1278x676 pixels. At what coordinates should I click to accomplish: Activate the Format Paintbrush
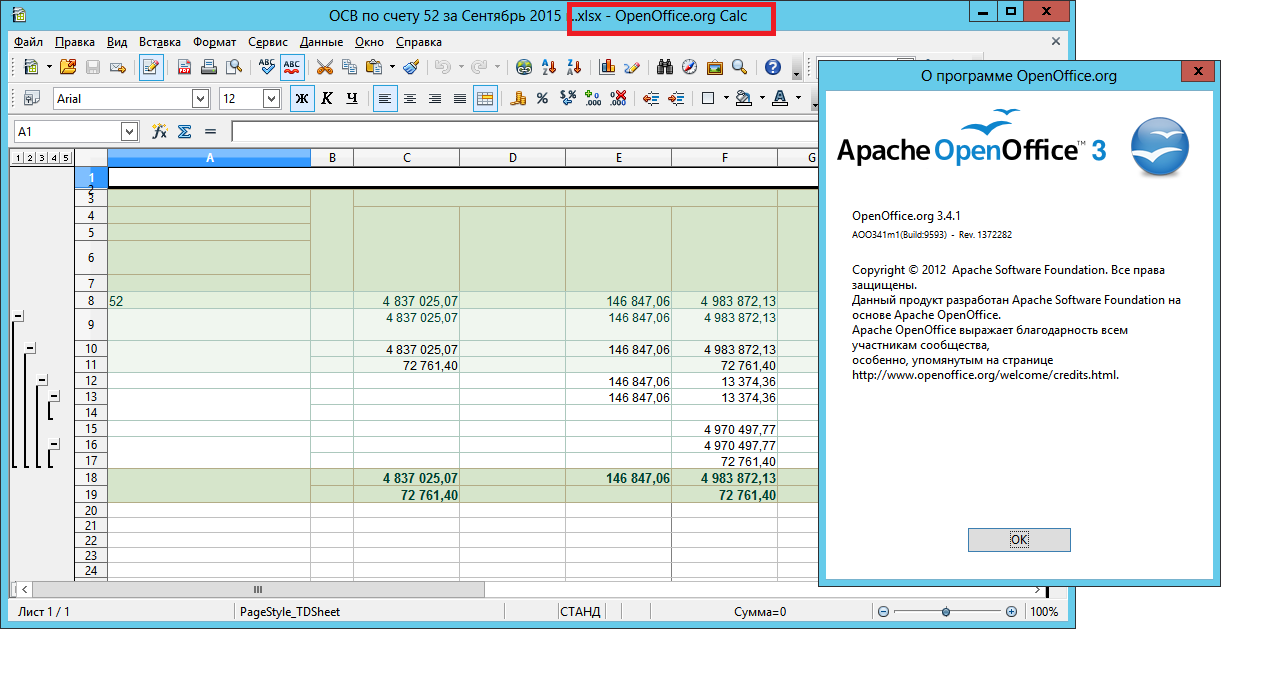[x=410, y=67]
